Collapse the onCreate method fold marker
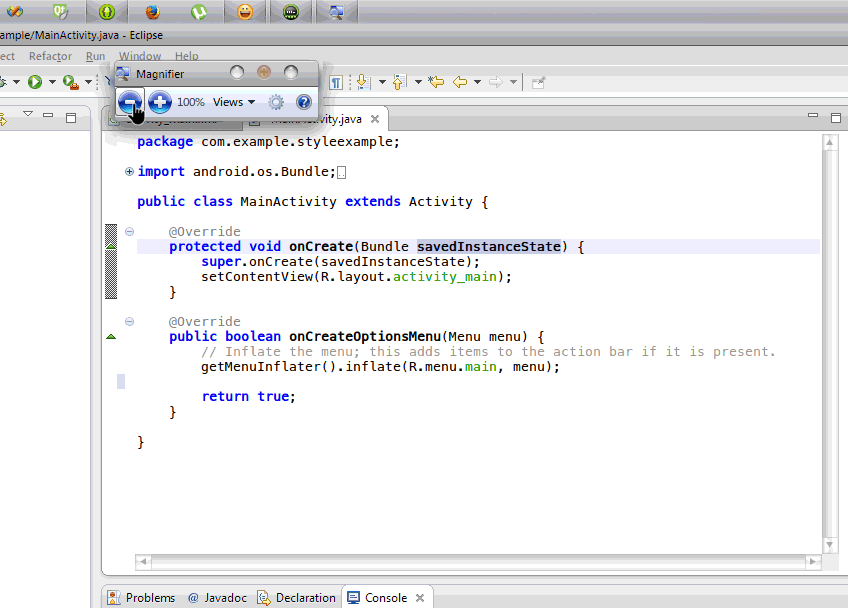 coord(129,232)
